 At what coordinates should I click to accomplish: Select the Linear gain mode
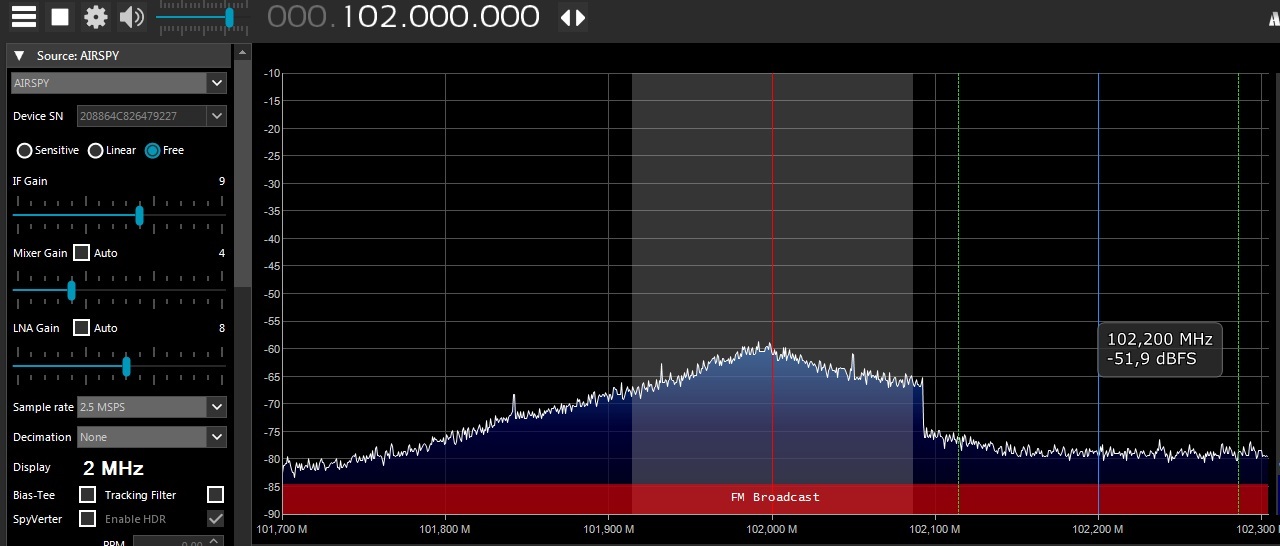coord(96,150)
